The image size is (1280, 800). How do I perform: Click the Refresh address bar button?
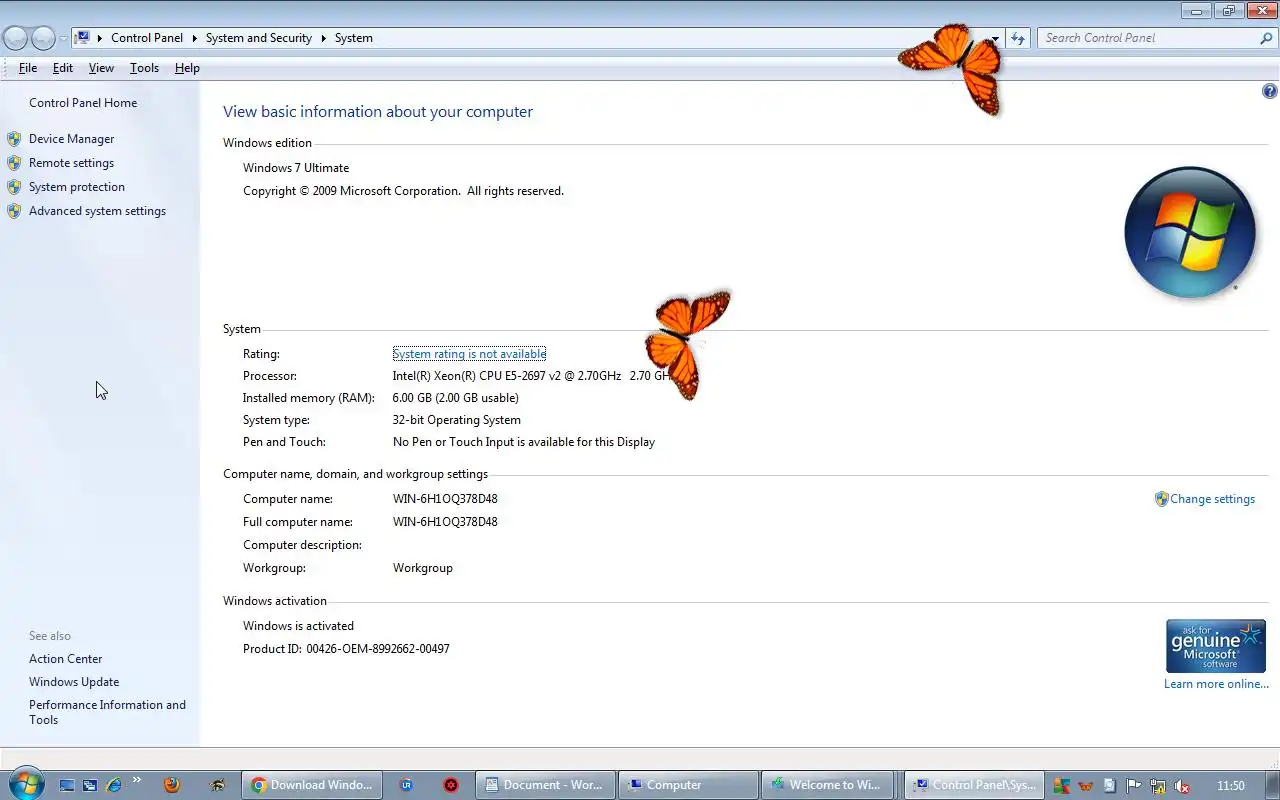pyautogui.click(x=1018, y=38)
